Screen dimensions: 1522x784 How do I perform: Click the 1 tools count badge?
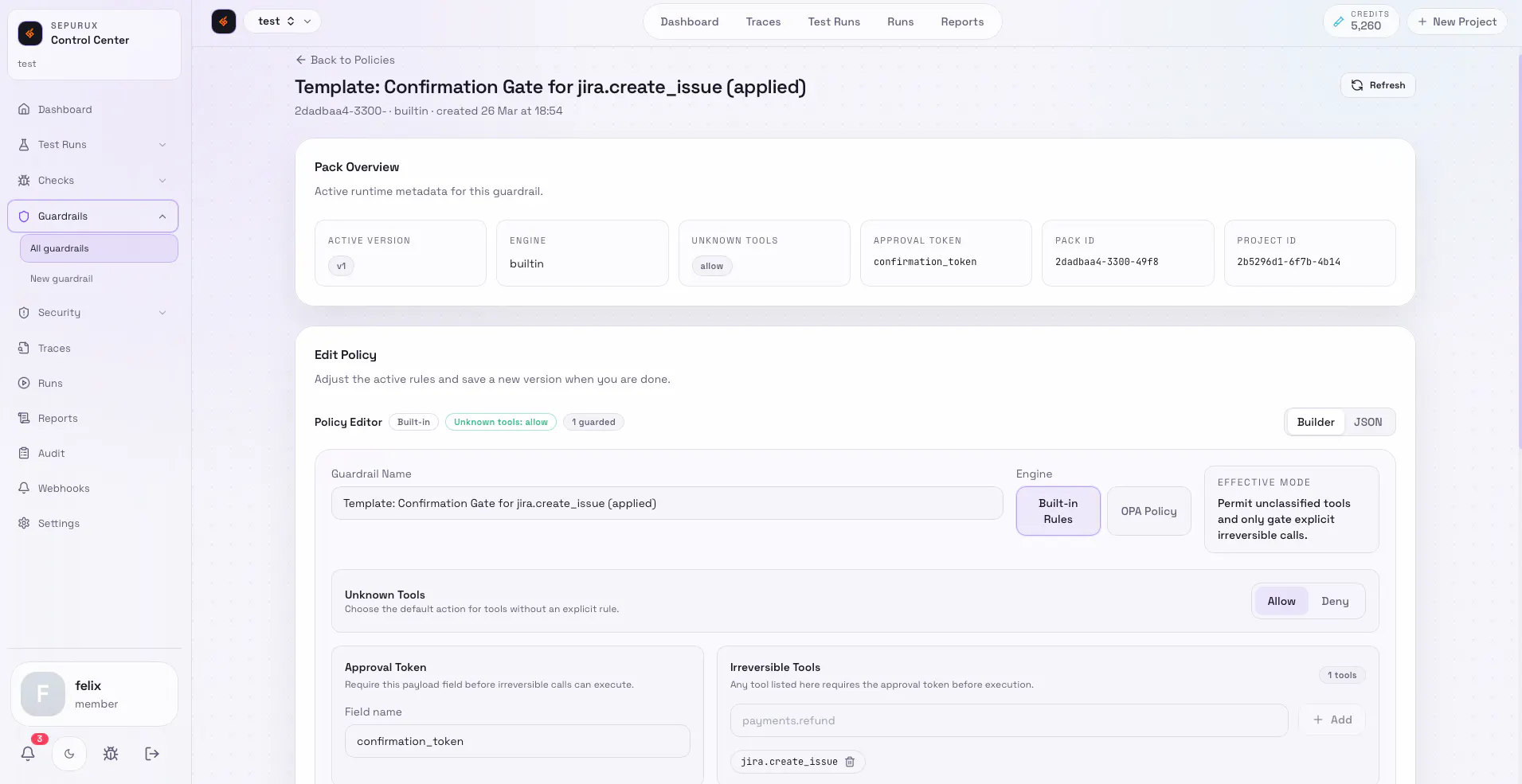1342,675
